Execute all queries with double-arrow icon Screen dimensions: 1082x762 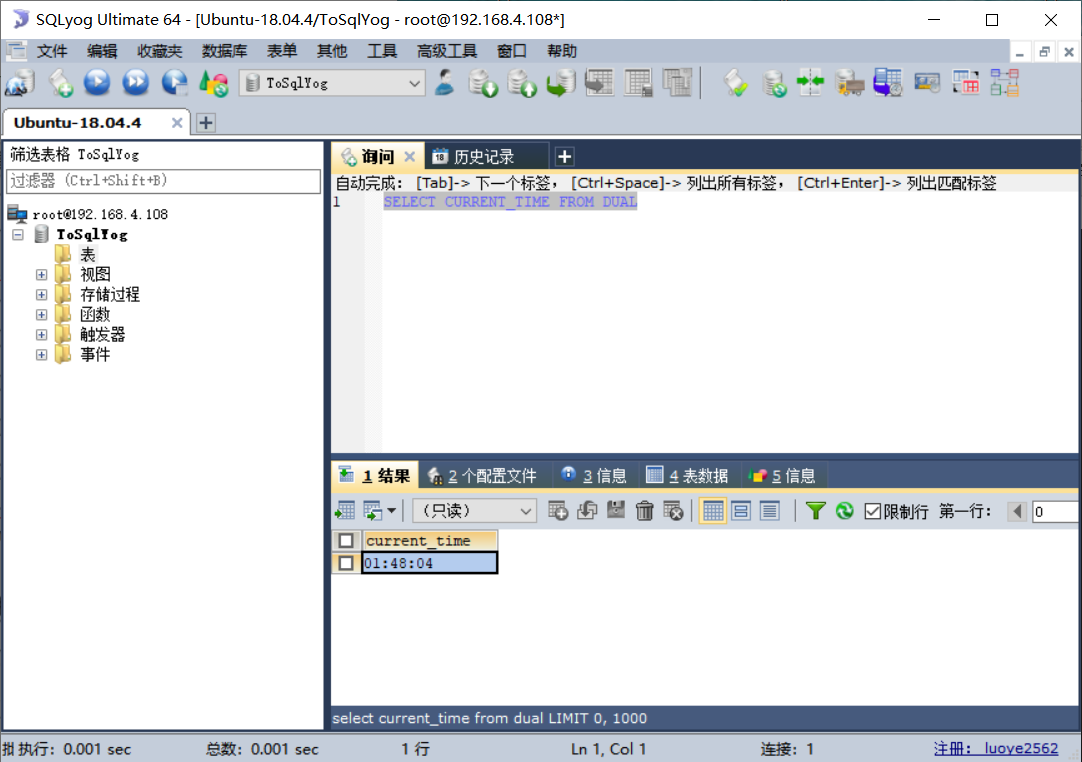tap(136, 83)
